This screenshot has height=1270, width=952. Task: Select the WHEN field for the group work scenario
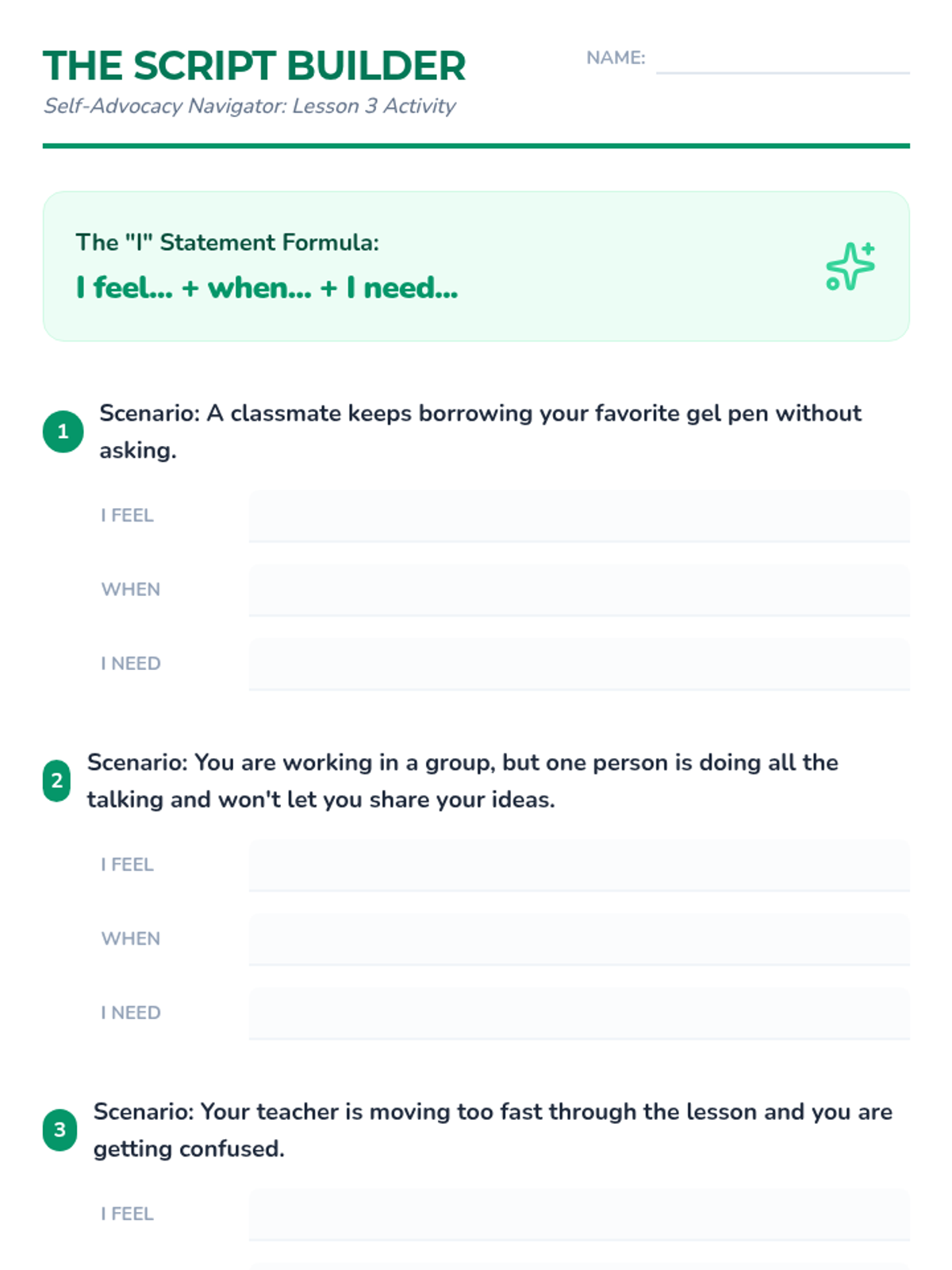(x=578, y=939)
